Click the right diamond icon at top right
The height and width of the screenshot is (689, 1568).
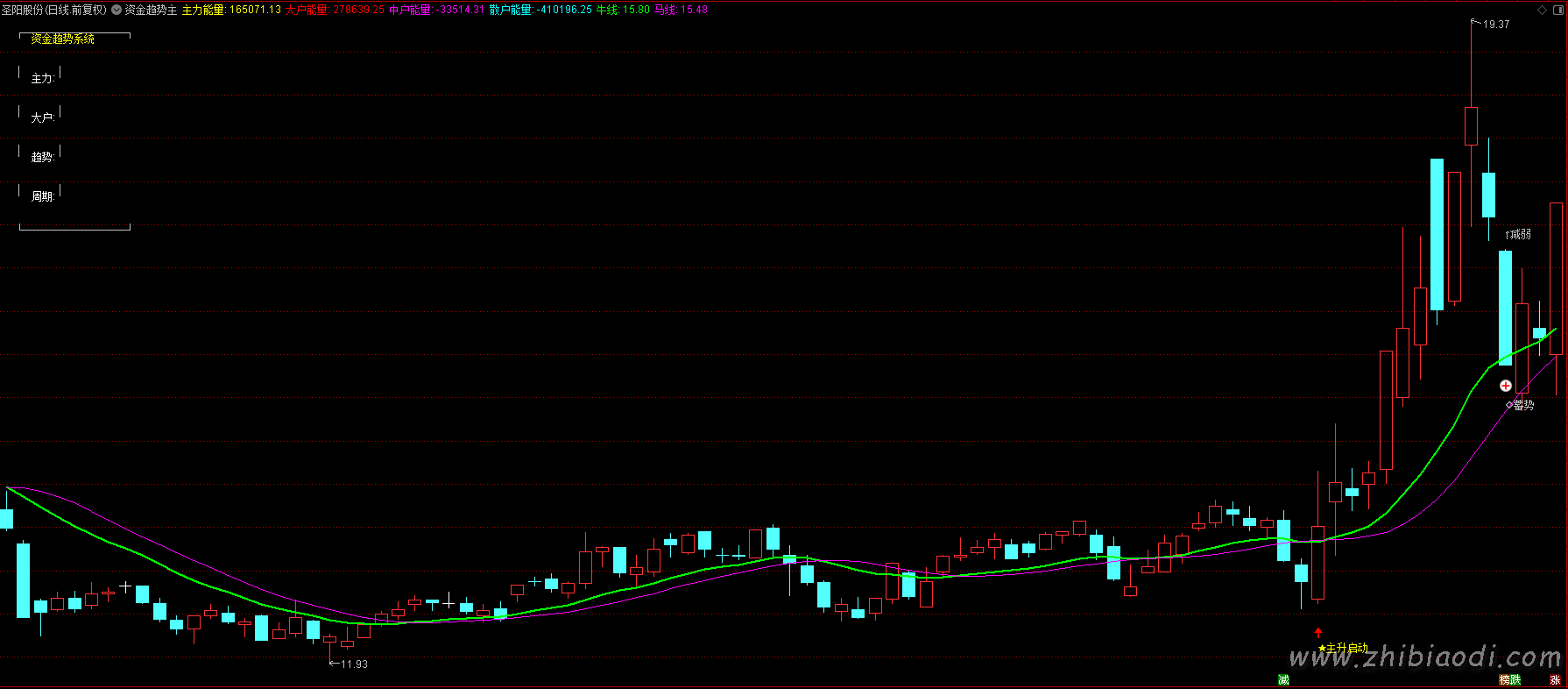[1557, 10]
